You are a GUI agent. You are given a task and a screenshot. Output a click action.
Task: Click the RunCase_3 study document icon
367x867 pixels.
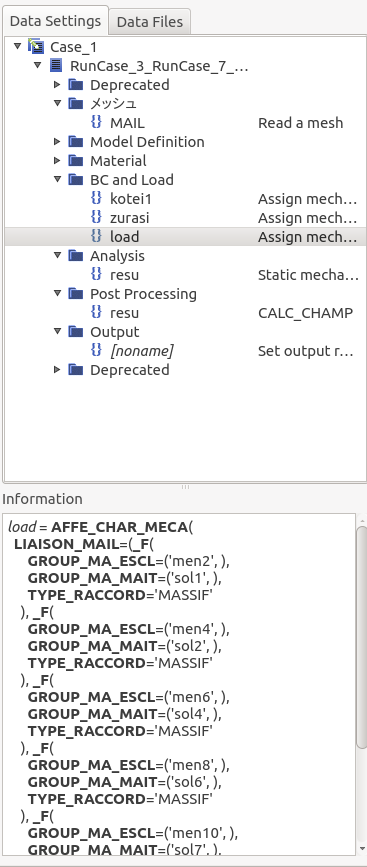tap(56, 66)
